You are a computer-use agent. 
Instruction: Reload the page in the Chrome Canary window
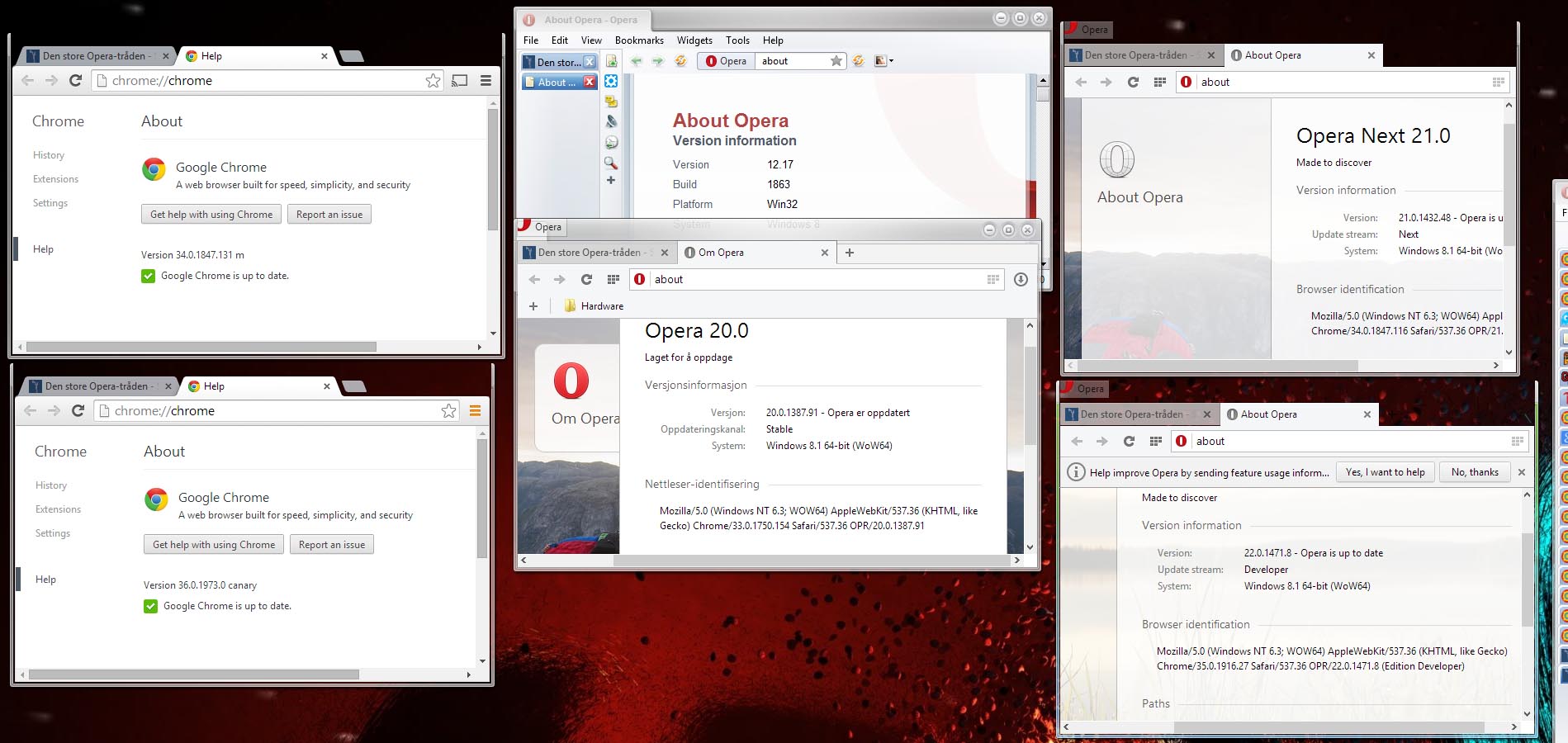click(78, 410)
